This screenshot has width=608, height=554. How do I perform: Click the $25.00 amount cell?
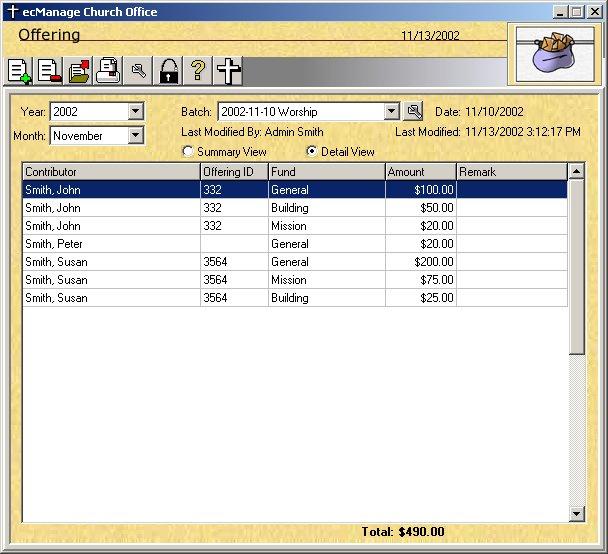pos(421,298)
